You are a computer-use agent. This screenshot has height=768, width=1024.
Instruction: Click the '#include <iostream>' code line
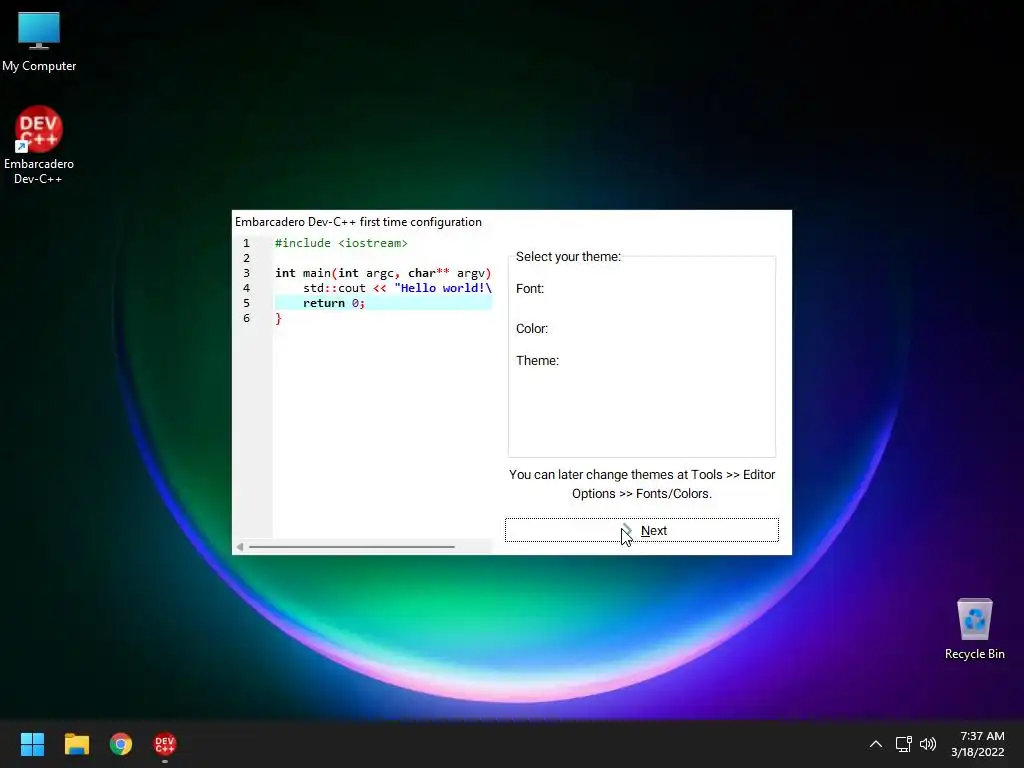pos(341,243)
